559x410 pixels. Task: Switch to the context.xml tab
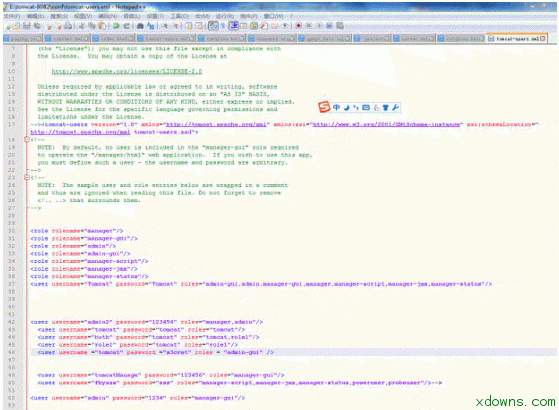coord(68,39)
